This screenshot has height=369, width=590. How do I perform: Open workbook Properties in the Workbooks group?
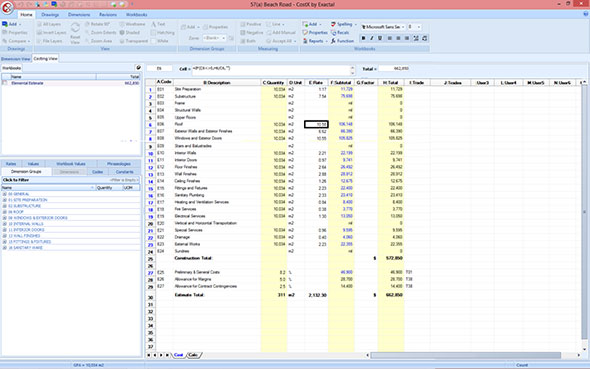(x=315, y=32)
